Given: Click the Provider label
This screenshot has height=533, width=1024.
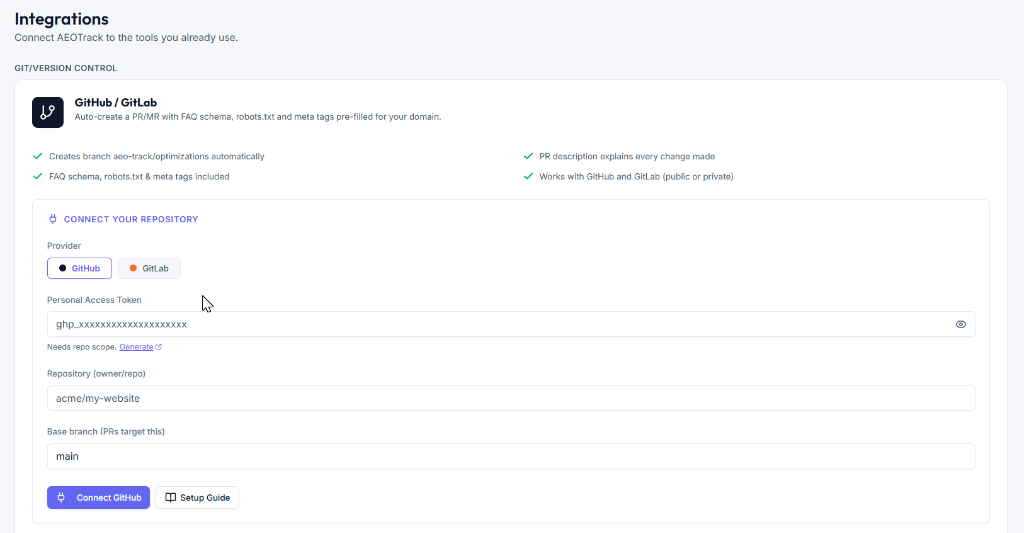Looking at the screenshot, I should [x=64, y=246].
